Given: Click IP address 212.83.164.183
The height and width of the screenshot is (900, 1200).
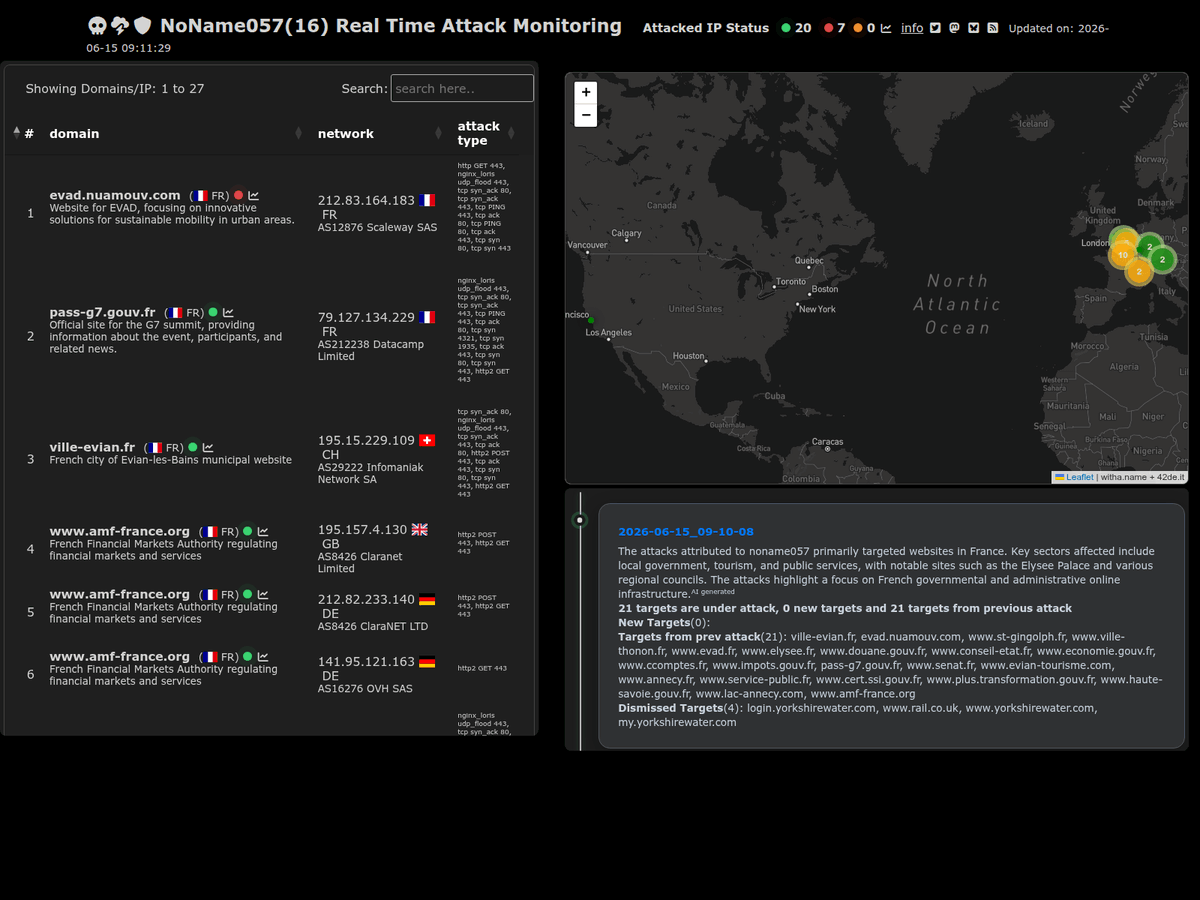Looking at the screenshot, I should pos(366,201).
